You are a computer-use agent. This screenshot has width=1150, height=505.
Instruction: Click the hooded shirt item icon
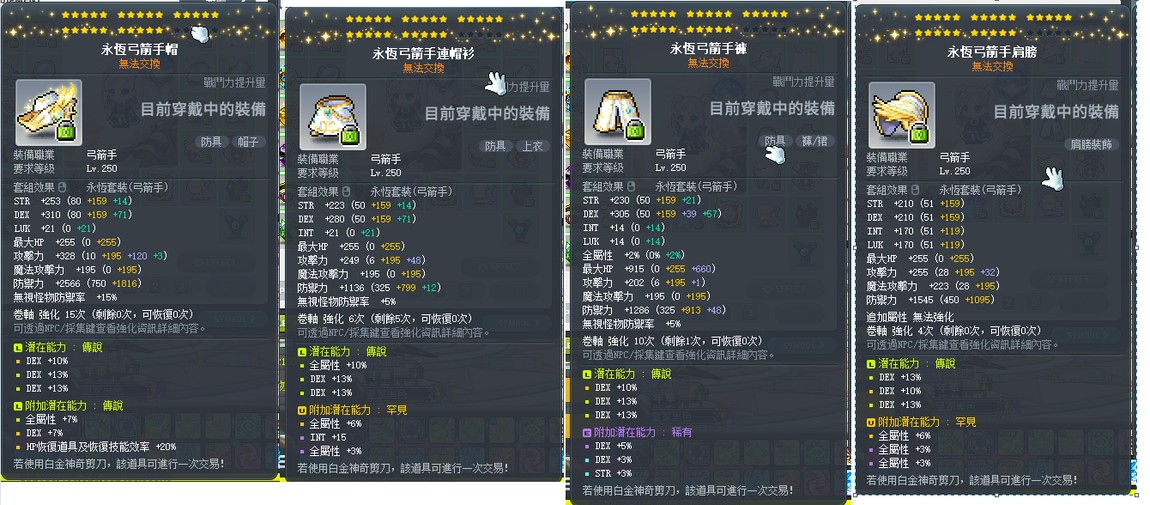[332, 117]
